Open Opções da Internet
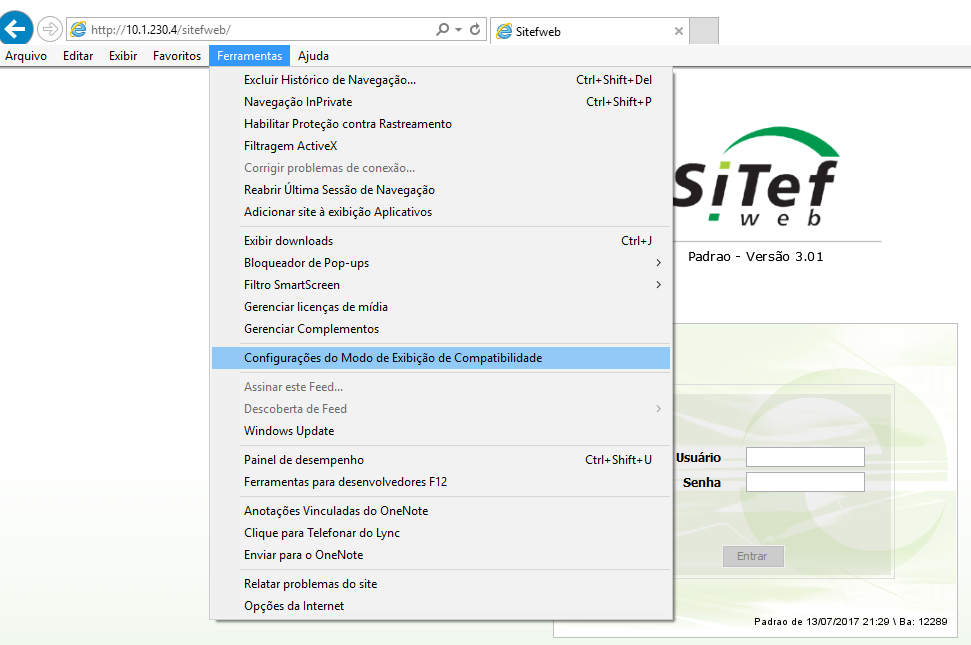 coord(441,606)
